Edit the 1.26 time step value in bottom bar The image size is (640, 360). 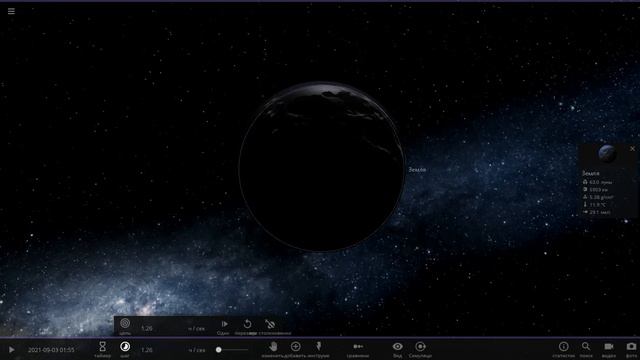(147, 350)
